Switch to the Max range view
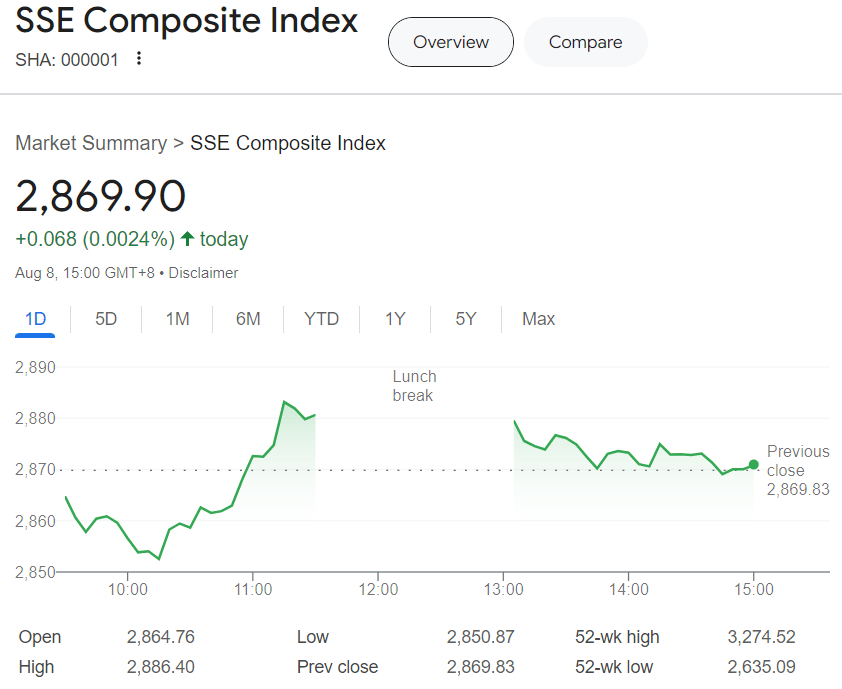Screen dimensions: 842x689 [x=538, y=318]
